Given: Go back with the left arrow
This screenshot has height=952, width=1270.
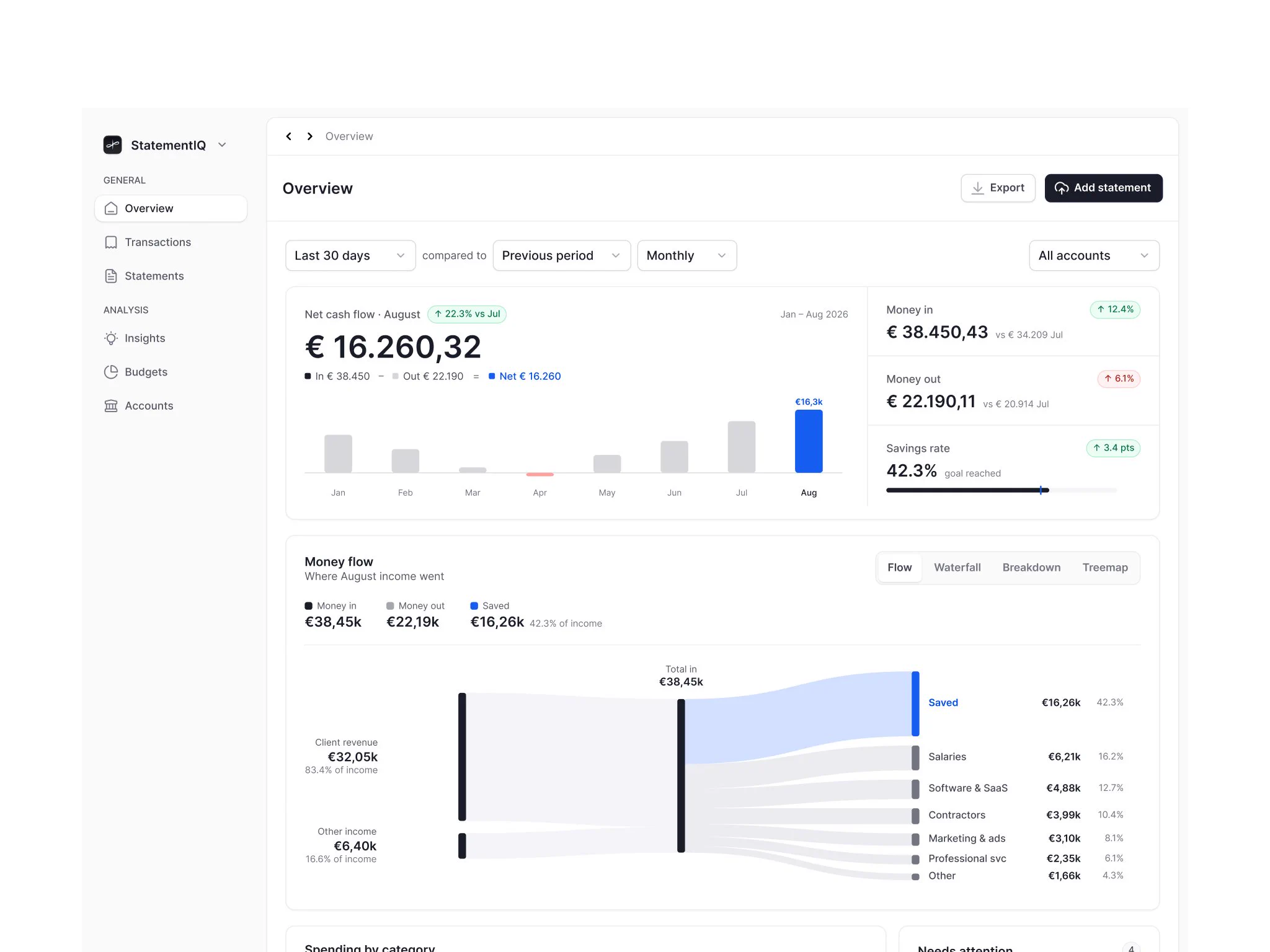Looking at the screenshot, I should (289, 136).
